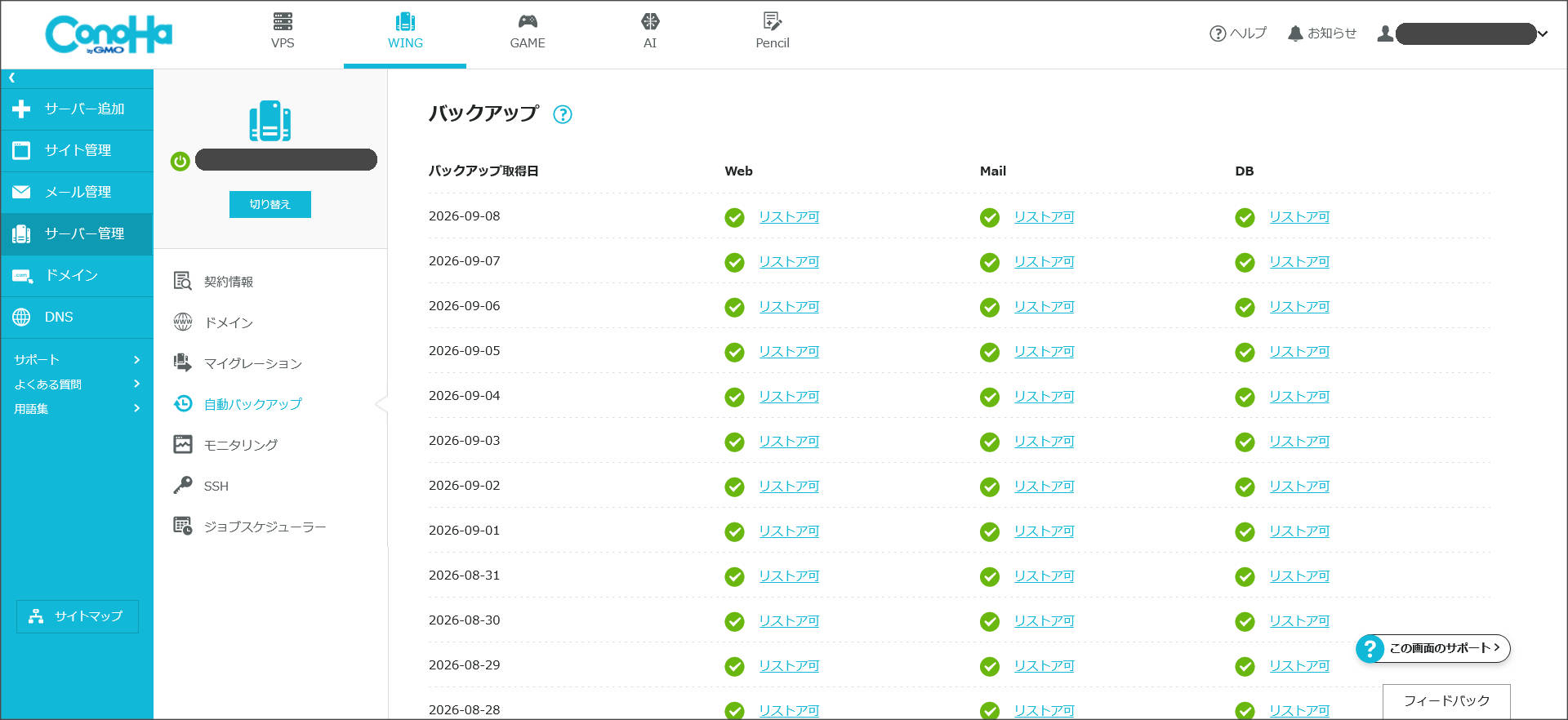Click the 2026-08-30 backup date

[465, 620]
